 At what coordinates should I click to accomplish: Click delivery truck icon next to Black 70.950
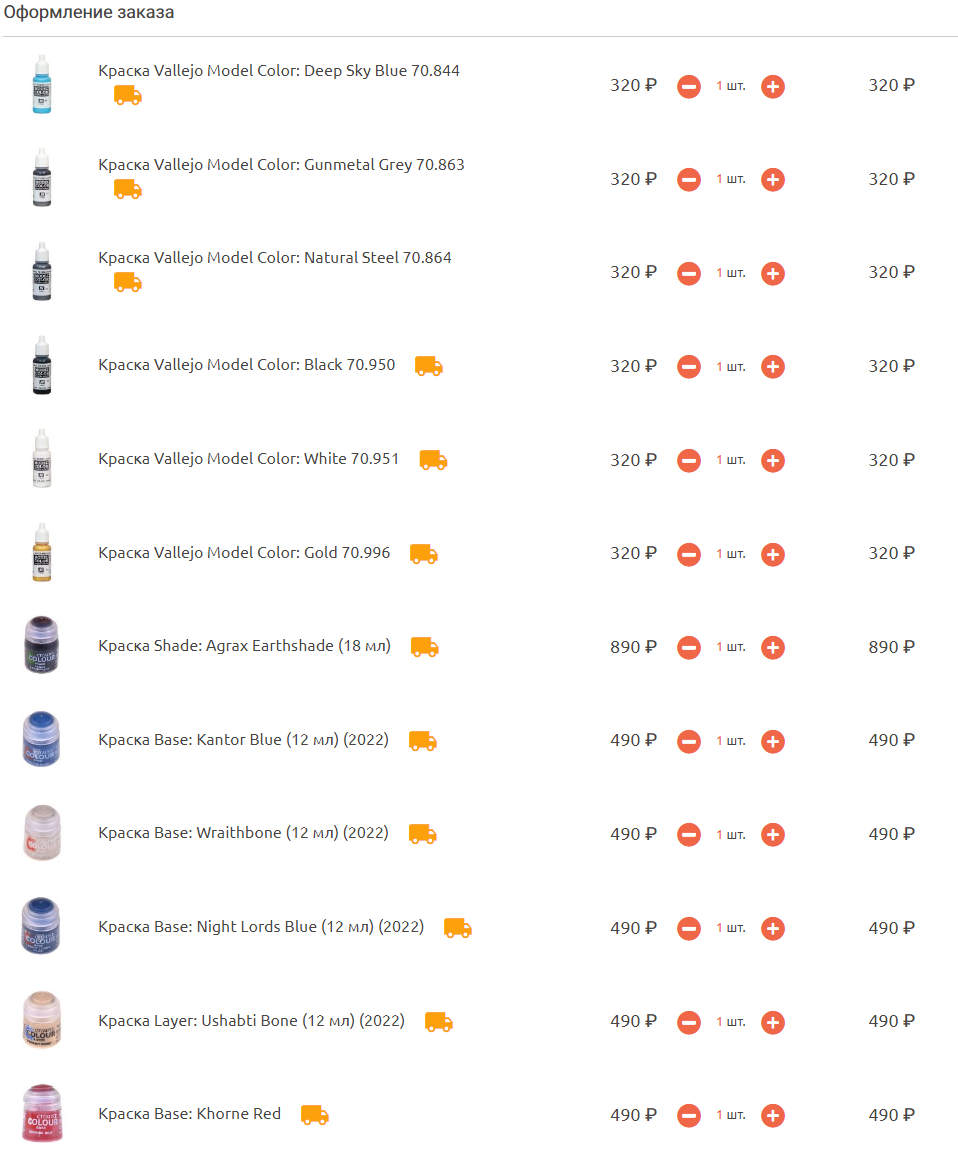coord(429,366)
